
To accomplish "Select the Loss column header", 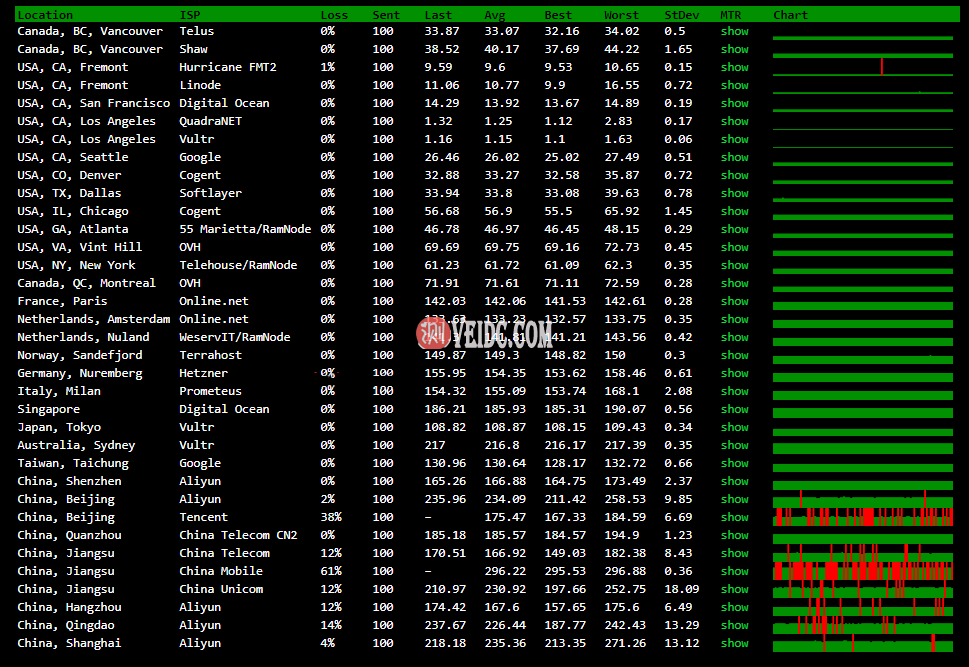I will pos(334,15).
